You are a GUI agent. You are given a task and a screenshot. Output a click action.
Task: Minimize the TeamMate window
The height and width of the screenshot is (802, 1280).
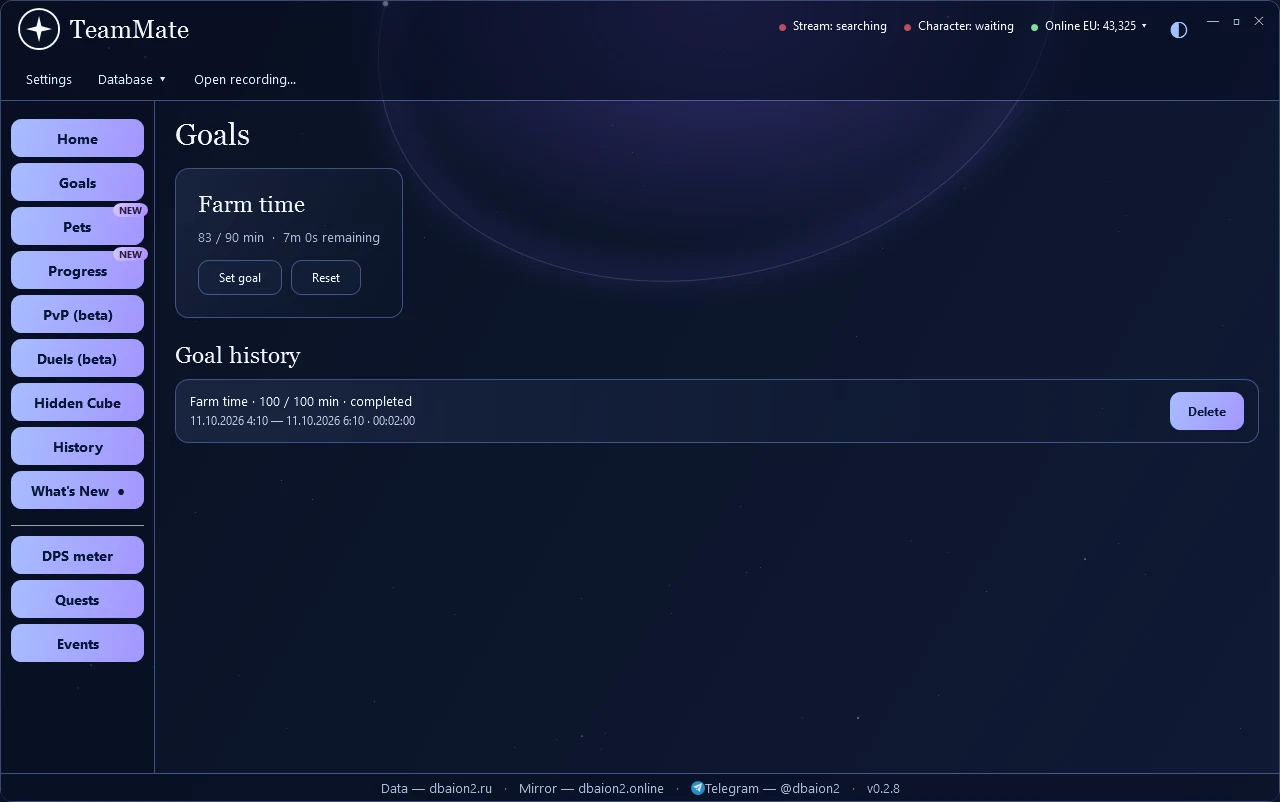[x=1213, y=21]
